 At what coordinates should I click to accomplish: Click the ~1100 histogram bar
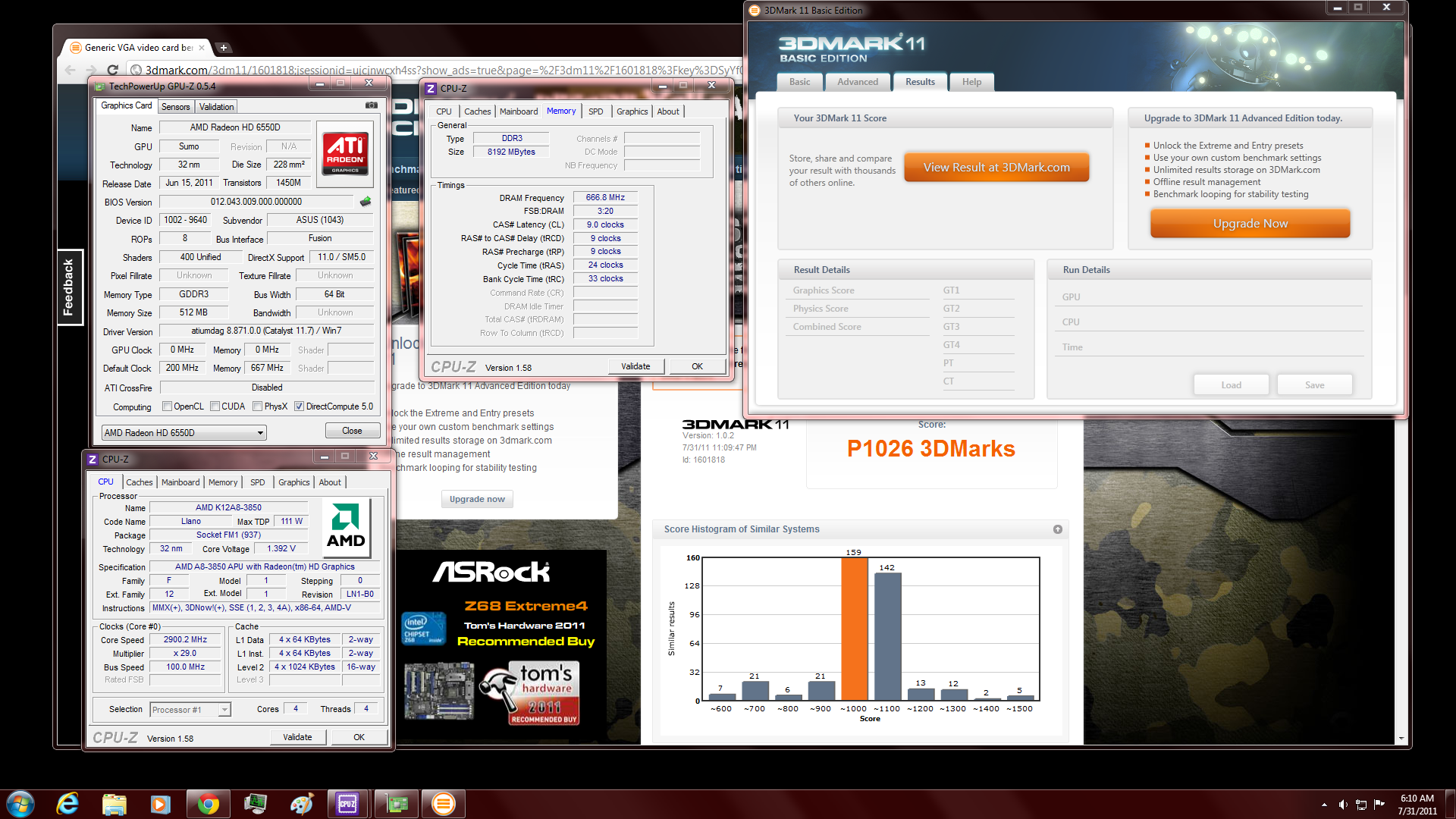(x=887, y=636)
